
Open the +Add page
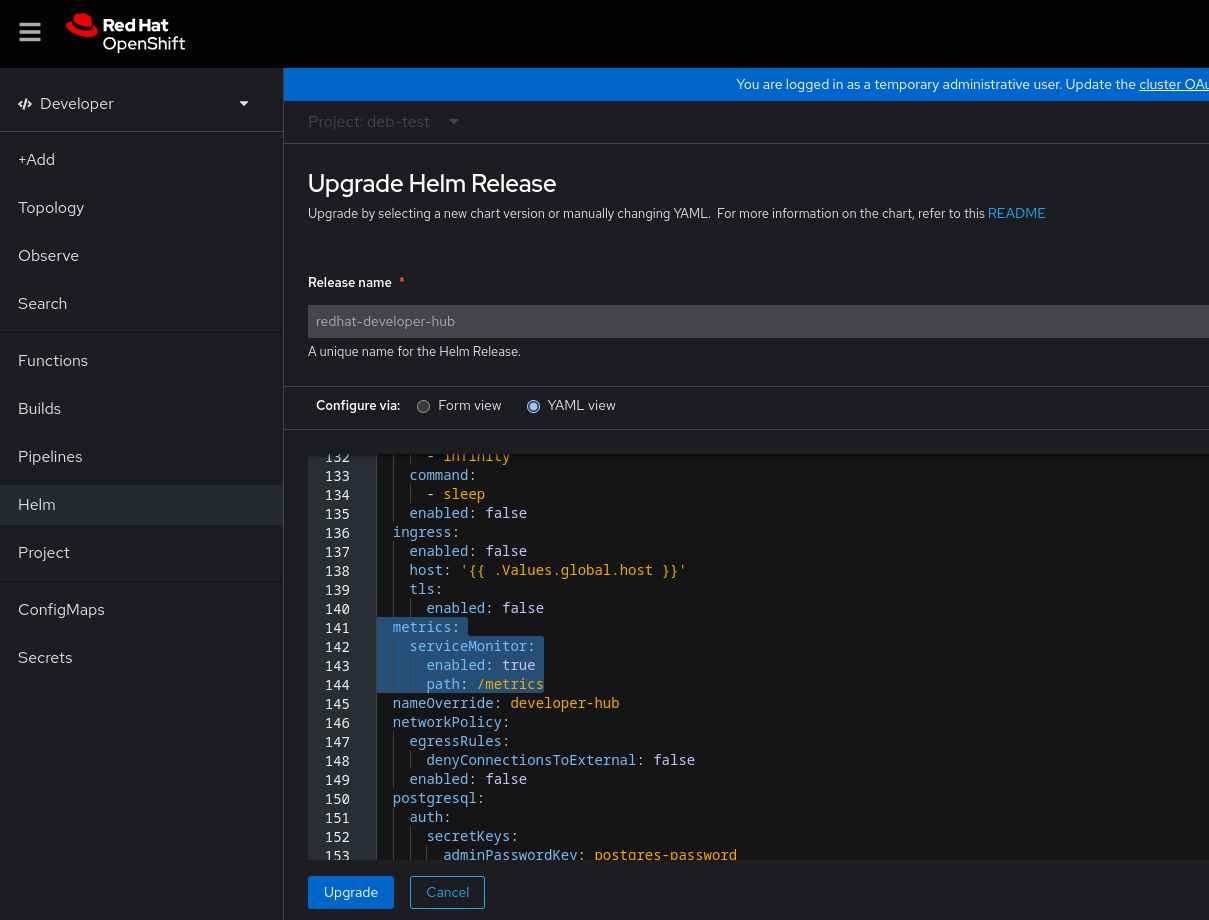36,159
